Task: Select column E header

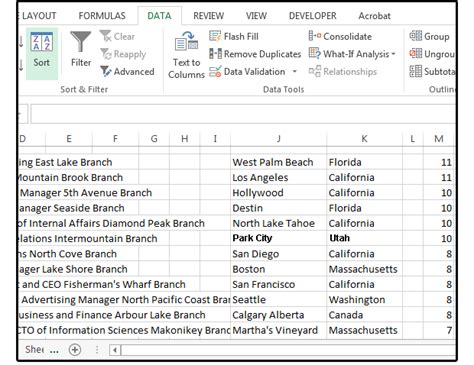Action: pos(69,139)
